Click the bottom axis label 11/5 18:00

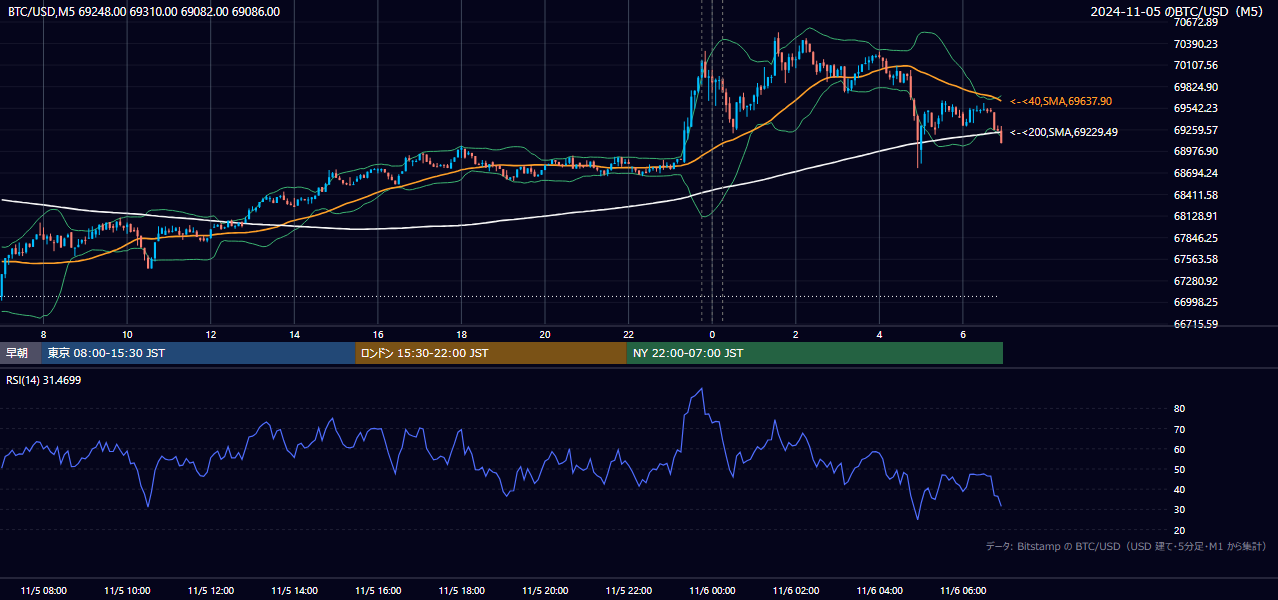click(x=461, y=590)
